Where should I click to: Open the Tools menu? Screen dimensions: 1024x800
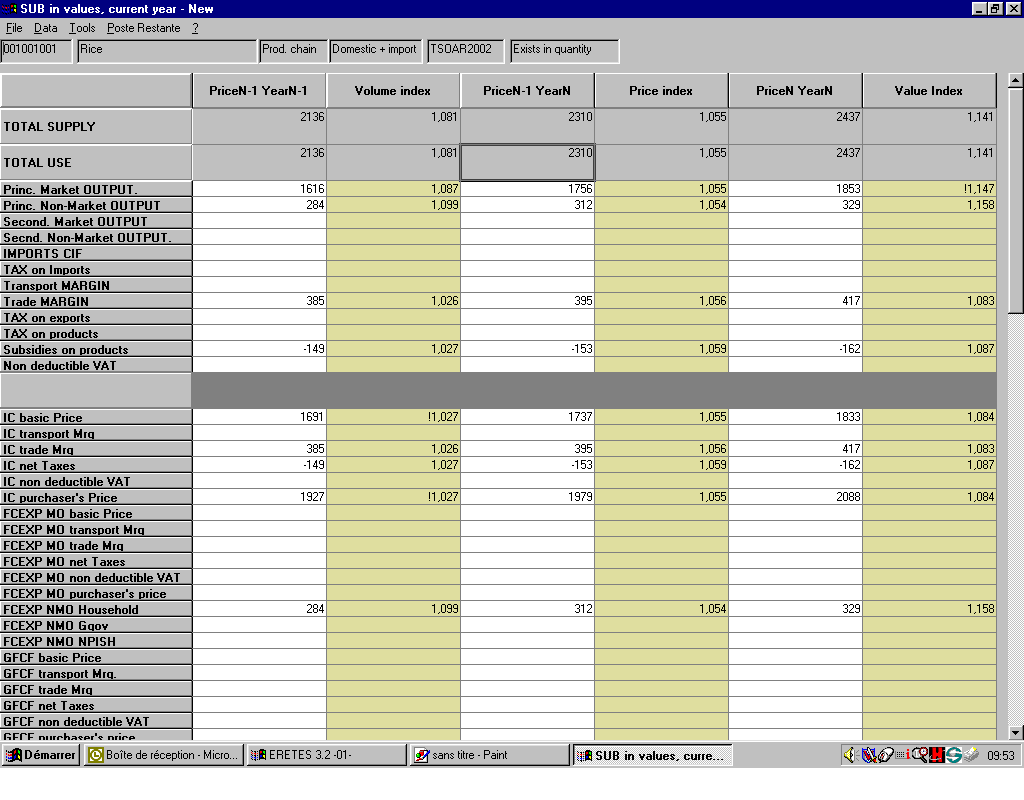[x=82, y=28]
